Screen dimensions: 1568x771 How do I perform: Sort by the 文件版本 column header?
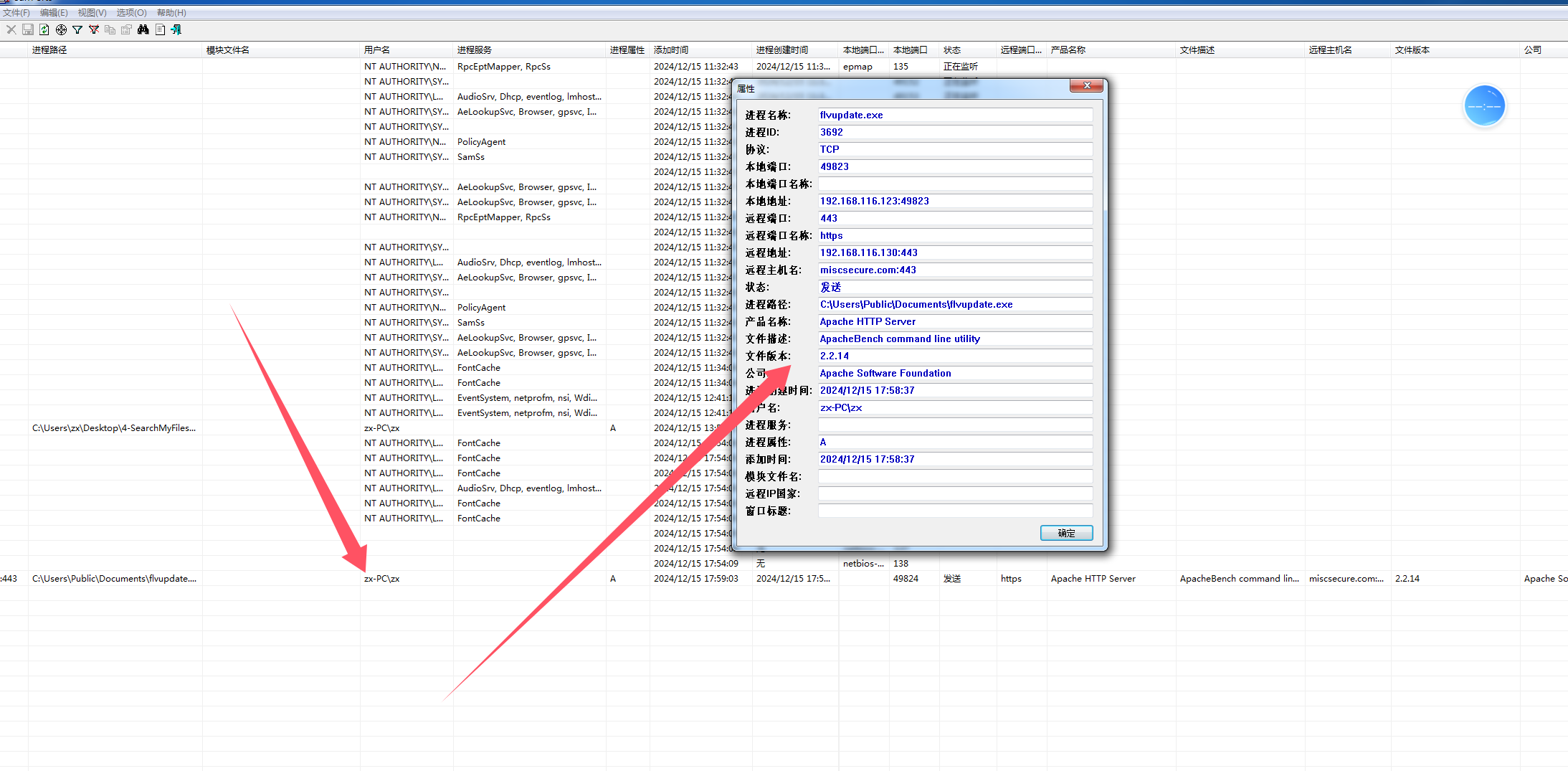click(x=1455, y=49)
